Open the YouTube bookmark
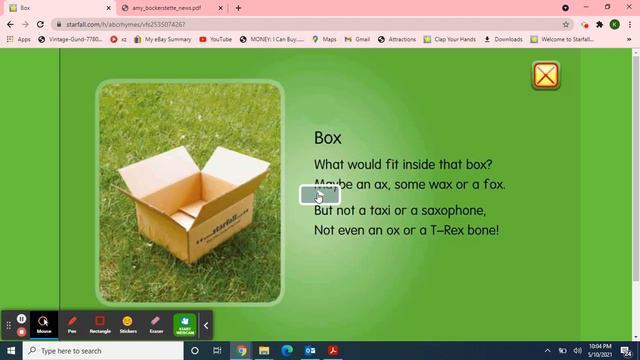Screen dimensions: 640x360 216,39
